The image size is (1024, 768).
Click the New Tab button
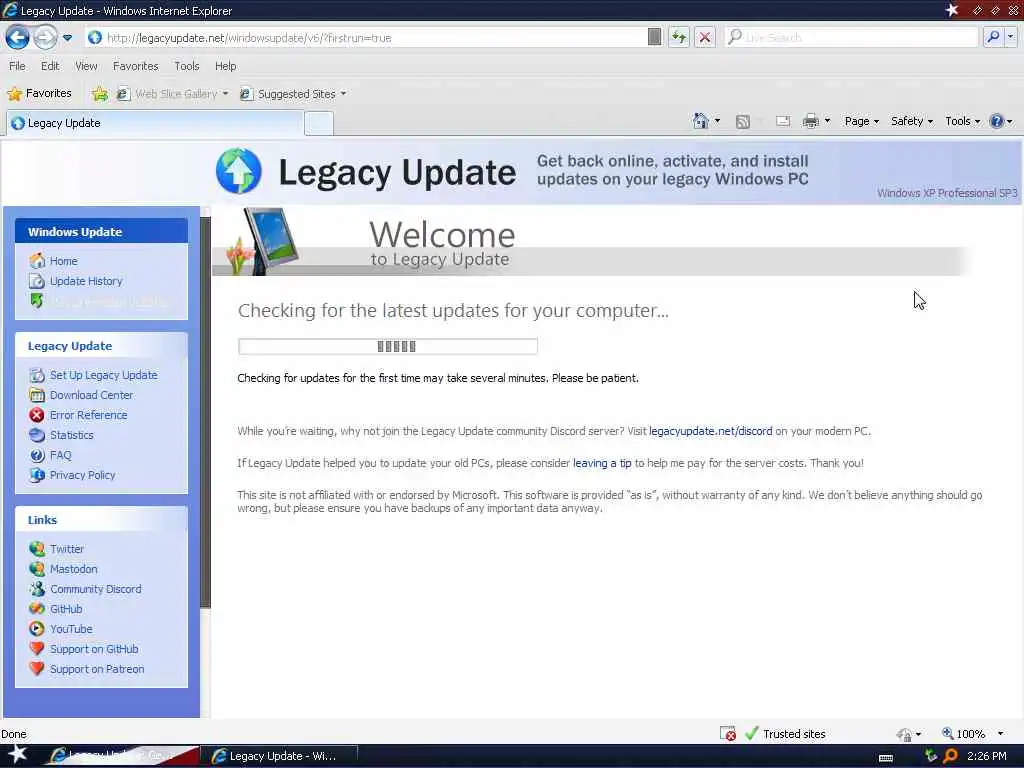pyautogui.click(x=319, y=123)
